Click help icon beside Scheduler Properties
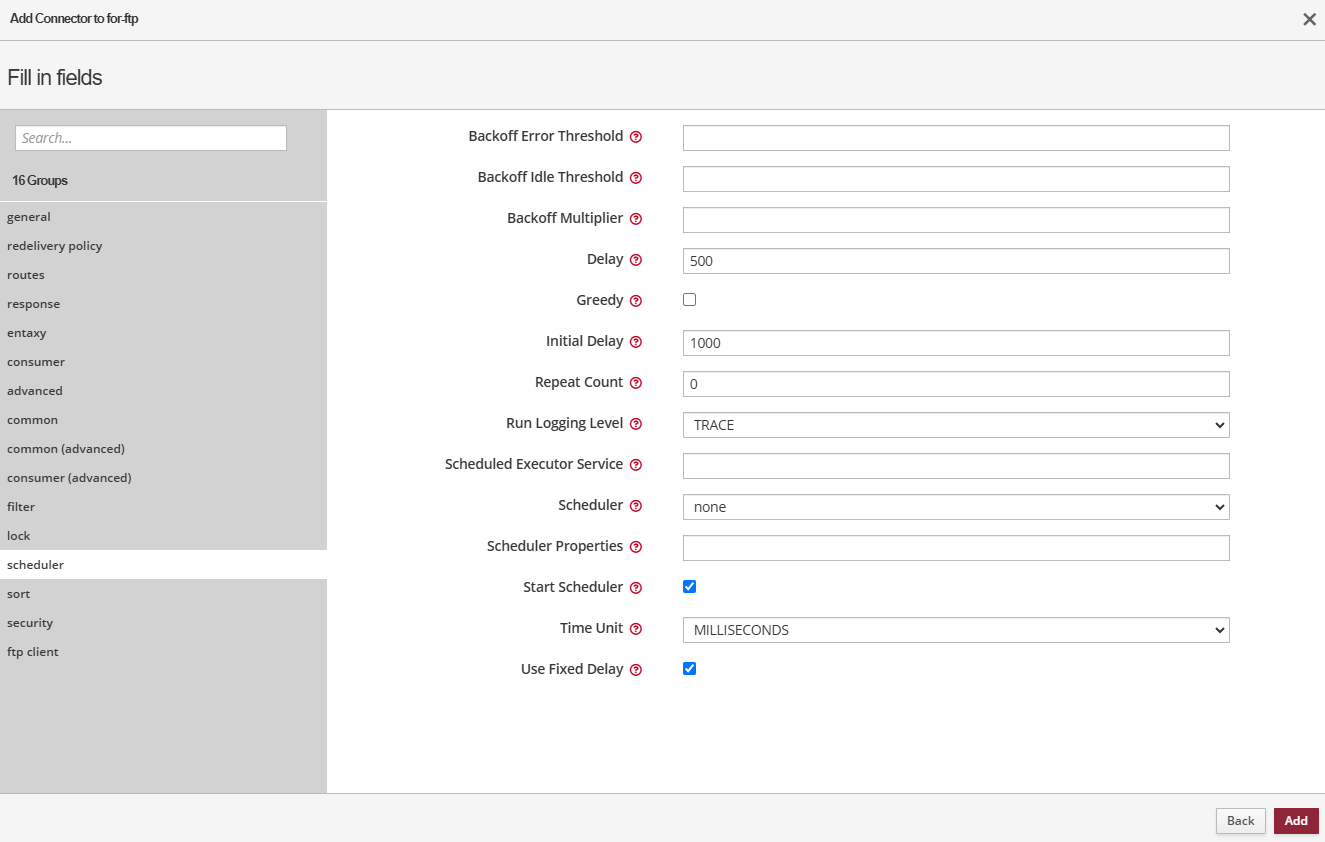Image resolution: width=1325 pixels, height=842 pixels. [x=636, y=547]
